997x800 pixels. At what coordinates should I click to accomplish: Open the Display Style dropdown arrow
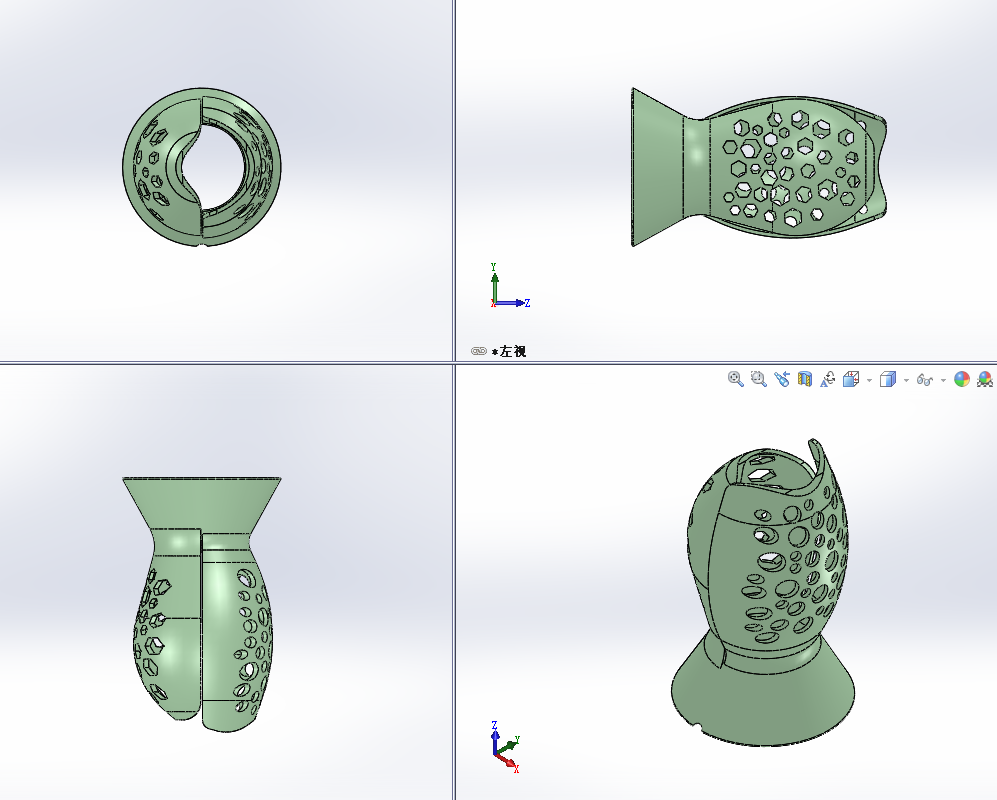click(905, 380)
